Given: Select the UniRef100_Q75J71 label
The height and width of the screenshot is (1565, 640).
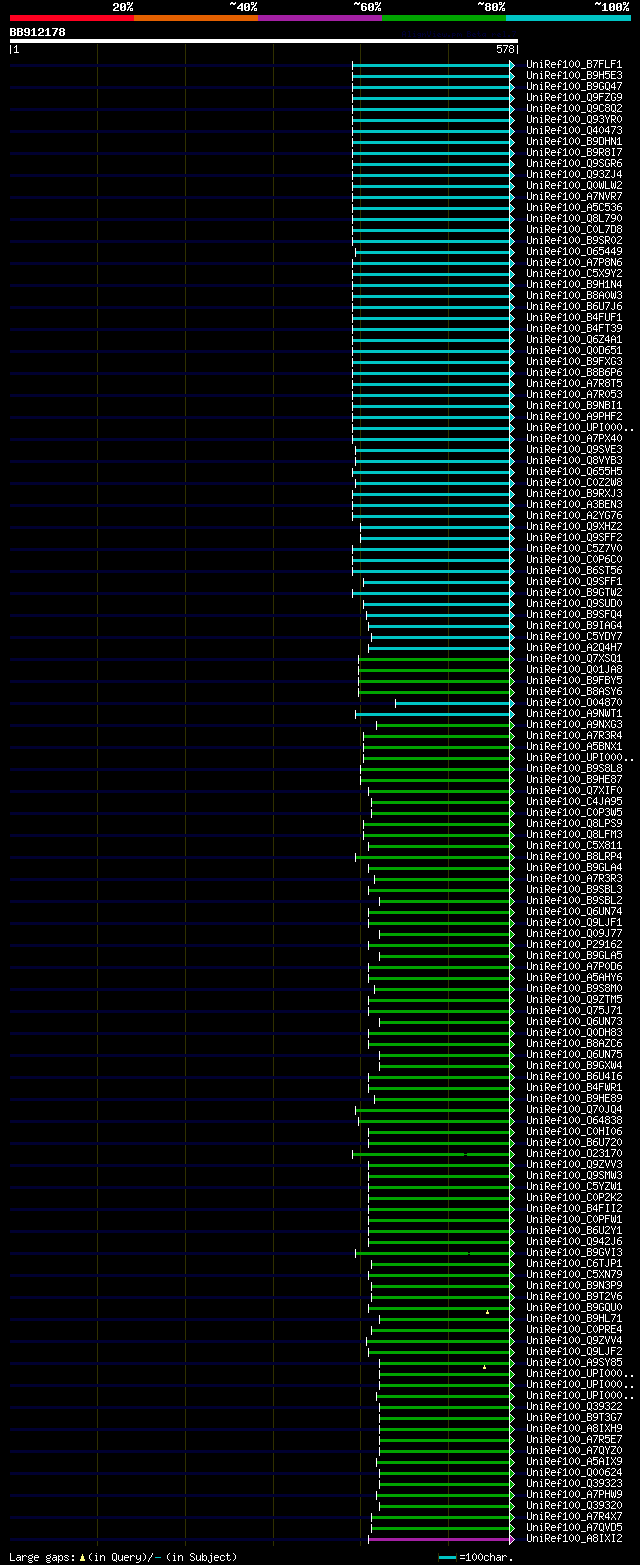Looking at the screenshot, I should [574, 1010].
